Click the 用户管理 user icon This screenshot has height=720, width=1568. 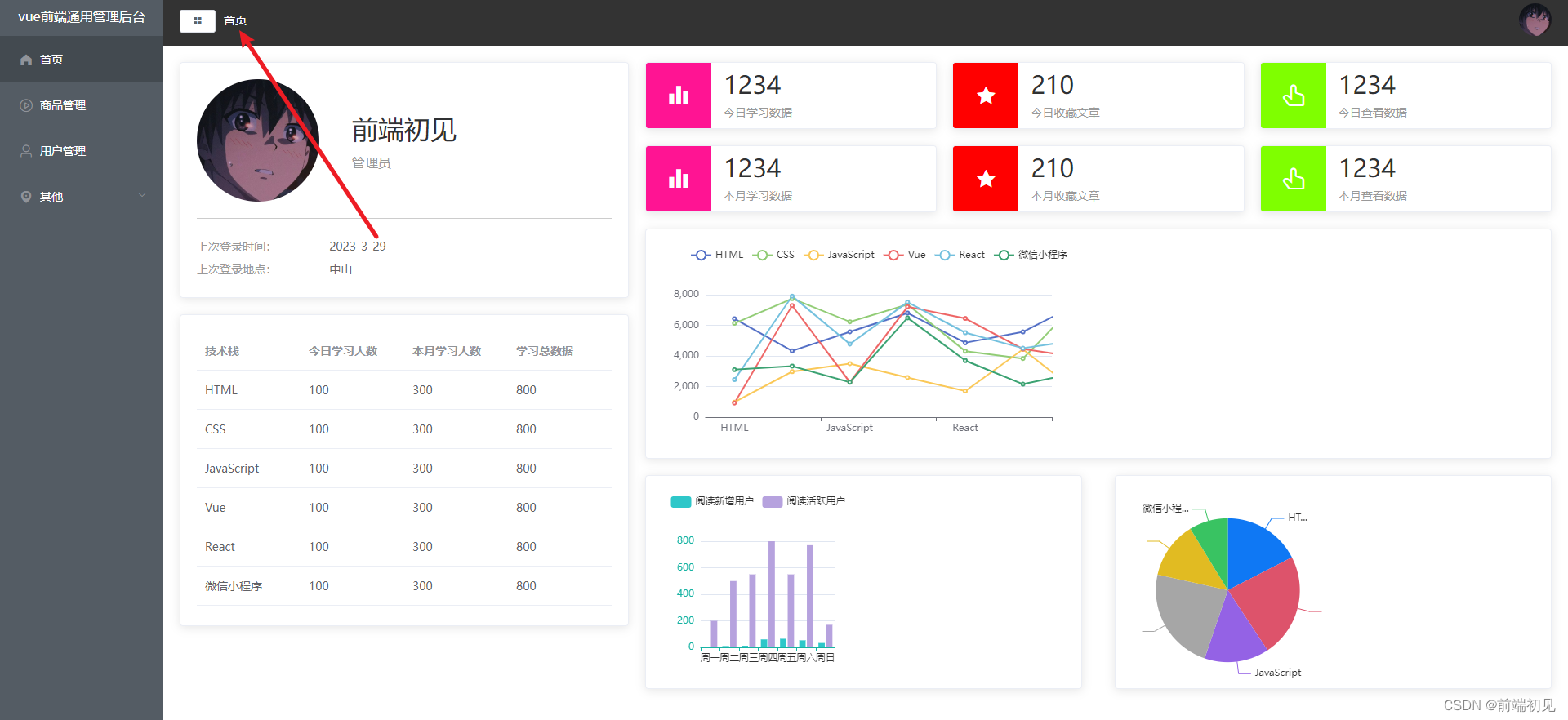click(x=26, y=151)
